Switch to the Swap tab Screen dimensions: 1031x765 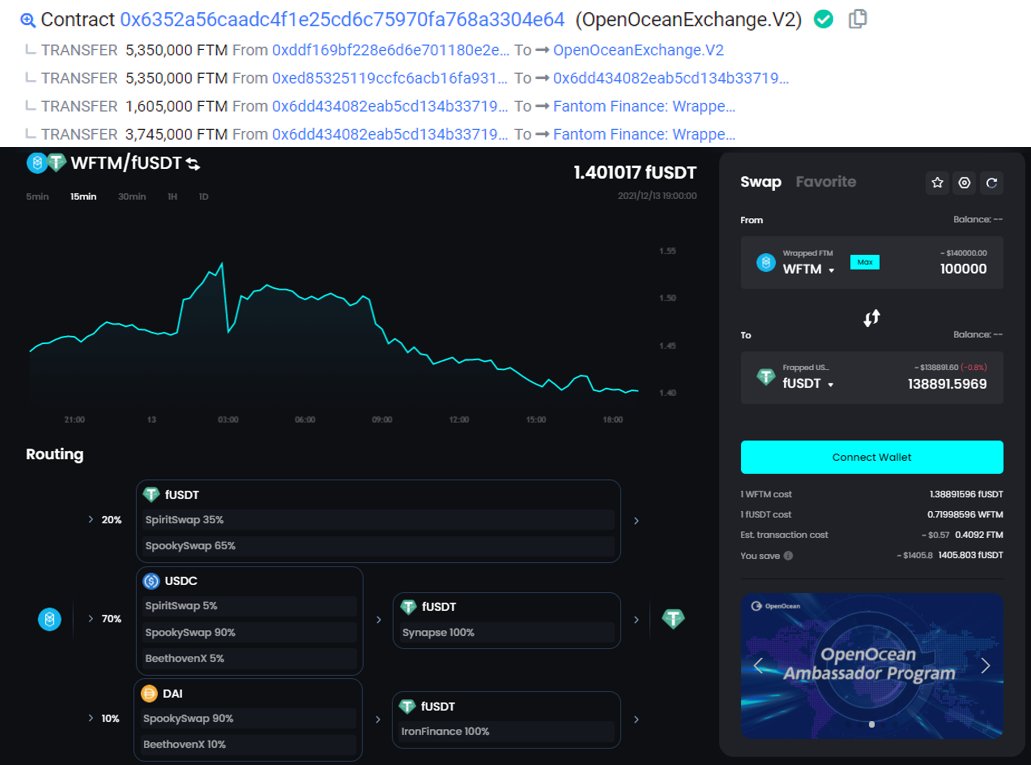(x=761, y=182)
